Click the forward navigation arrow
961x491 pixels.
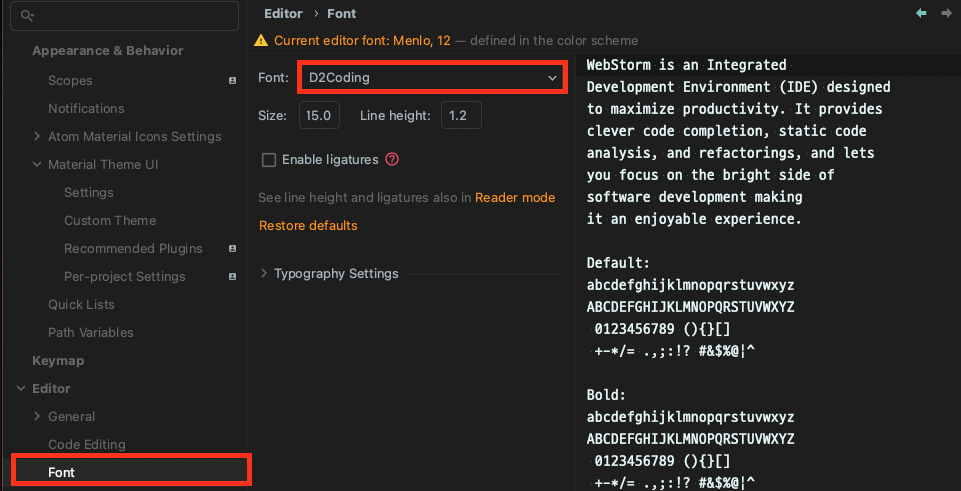[946, 13]
